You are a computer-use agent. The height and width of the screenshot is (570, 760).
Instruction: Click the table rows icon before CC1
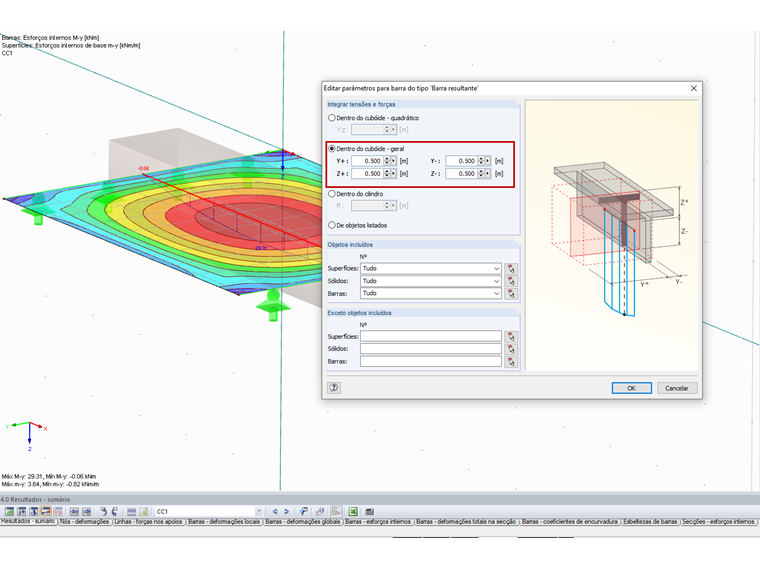click(x=131, y=511)
